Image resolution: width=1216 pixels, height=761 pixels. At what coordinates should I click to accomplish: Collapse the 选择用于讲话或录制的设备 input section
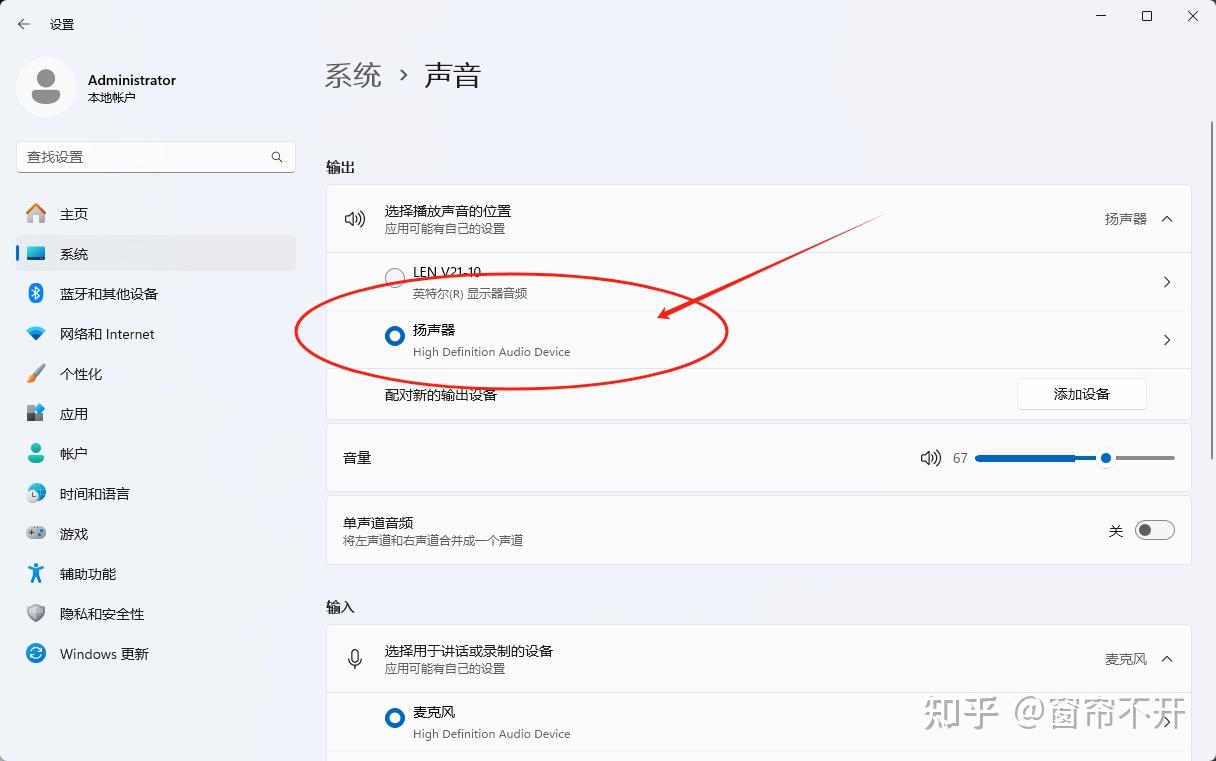tap(1167, 659)
